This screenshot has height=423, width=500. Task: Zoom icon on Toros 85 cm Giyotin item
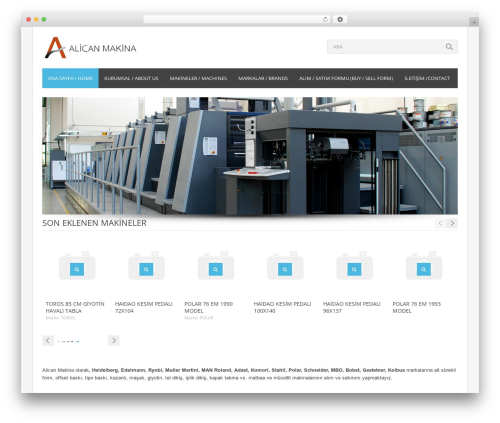click(77, 269)
